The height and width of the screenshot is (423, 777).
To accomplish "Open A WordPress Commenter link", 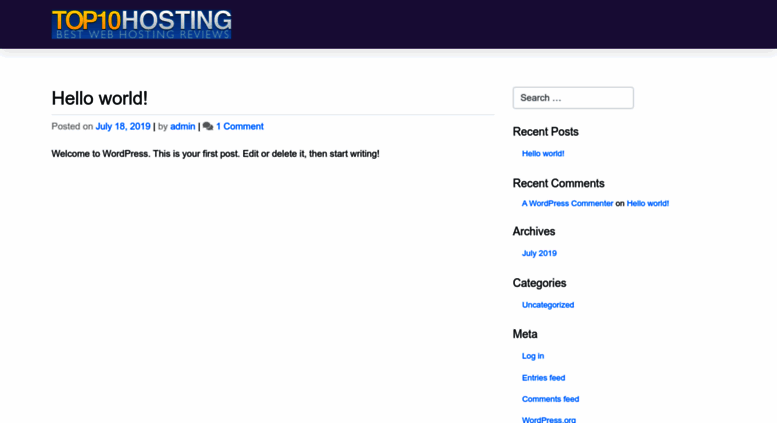I will (567, 203).
